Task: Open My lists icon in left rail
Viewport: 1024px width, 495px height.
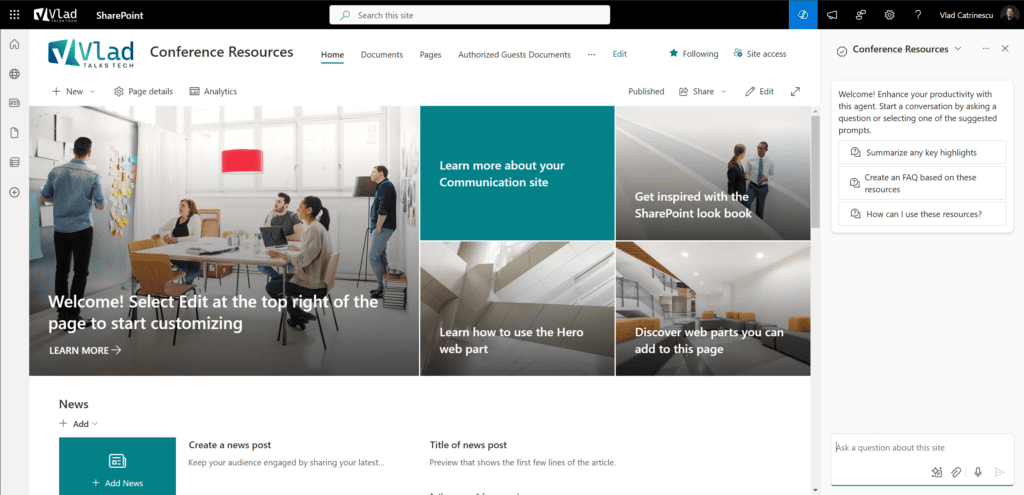Action: 14,163
